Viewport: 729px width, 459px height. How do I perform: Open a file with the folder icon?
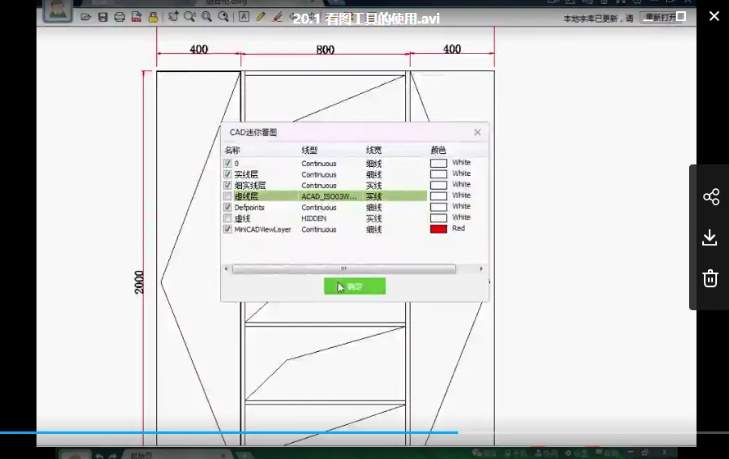[86, 17]
